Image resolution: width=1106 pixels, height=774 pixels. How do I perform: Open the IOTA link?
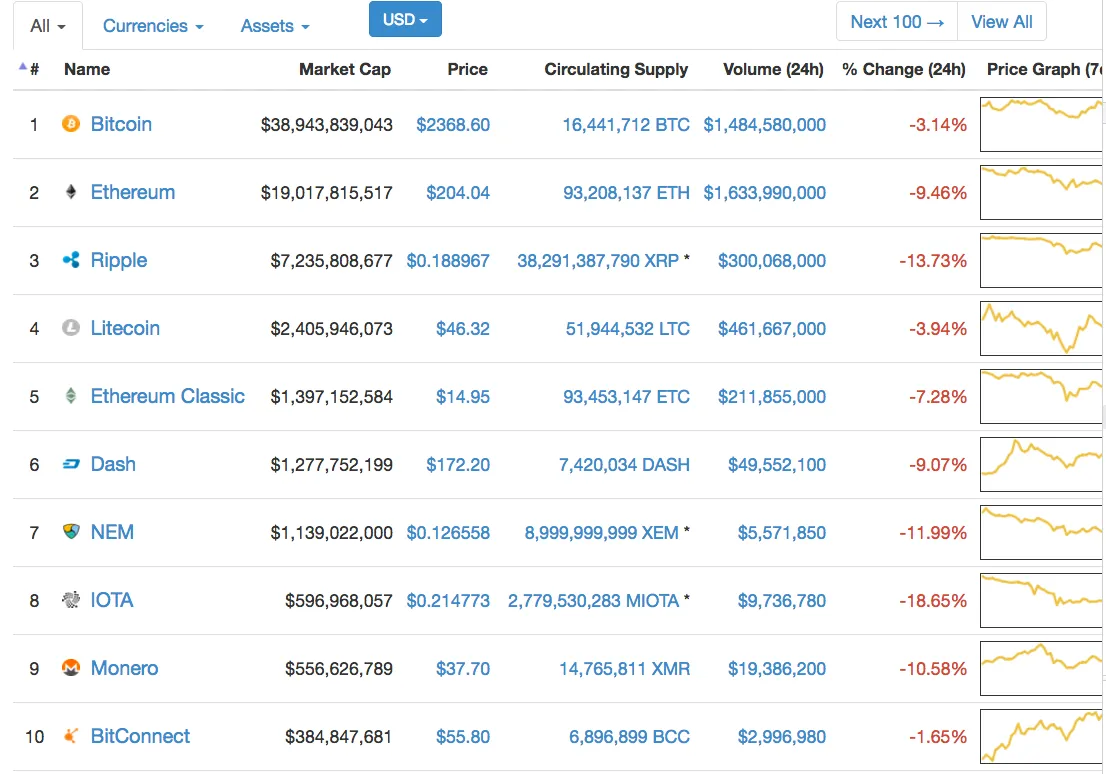point(111,600)
